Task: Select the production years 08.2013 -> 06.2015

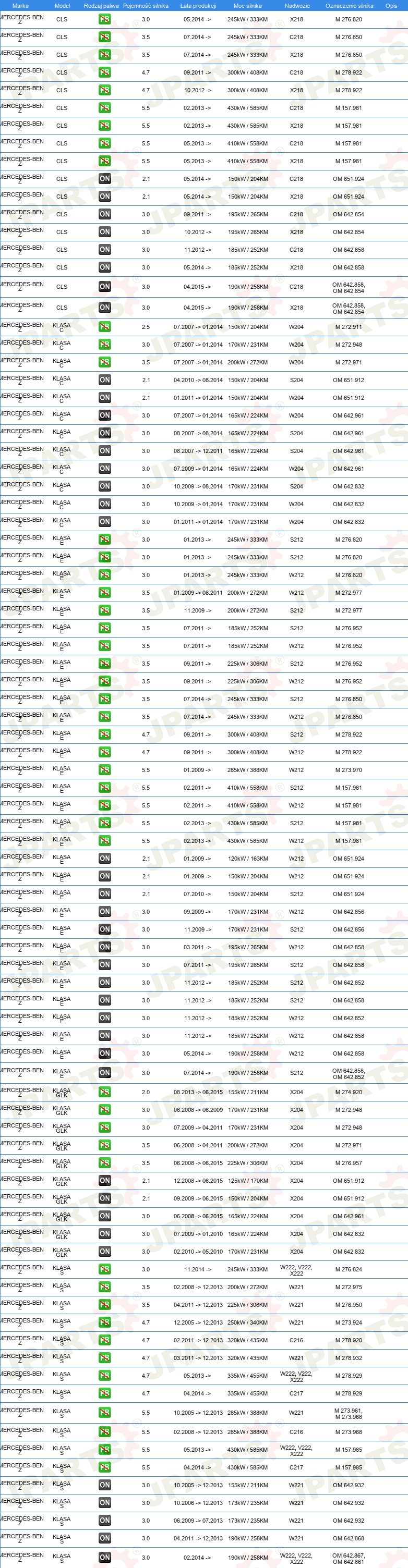Action: [198, 1092]
